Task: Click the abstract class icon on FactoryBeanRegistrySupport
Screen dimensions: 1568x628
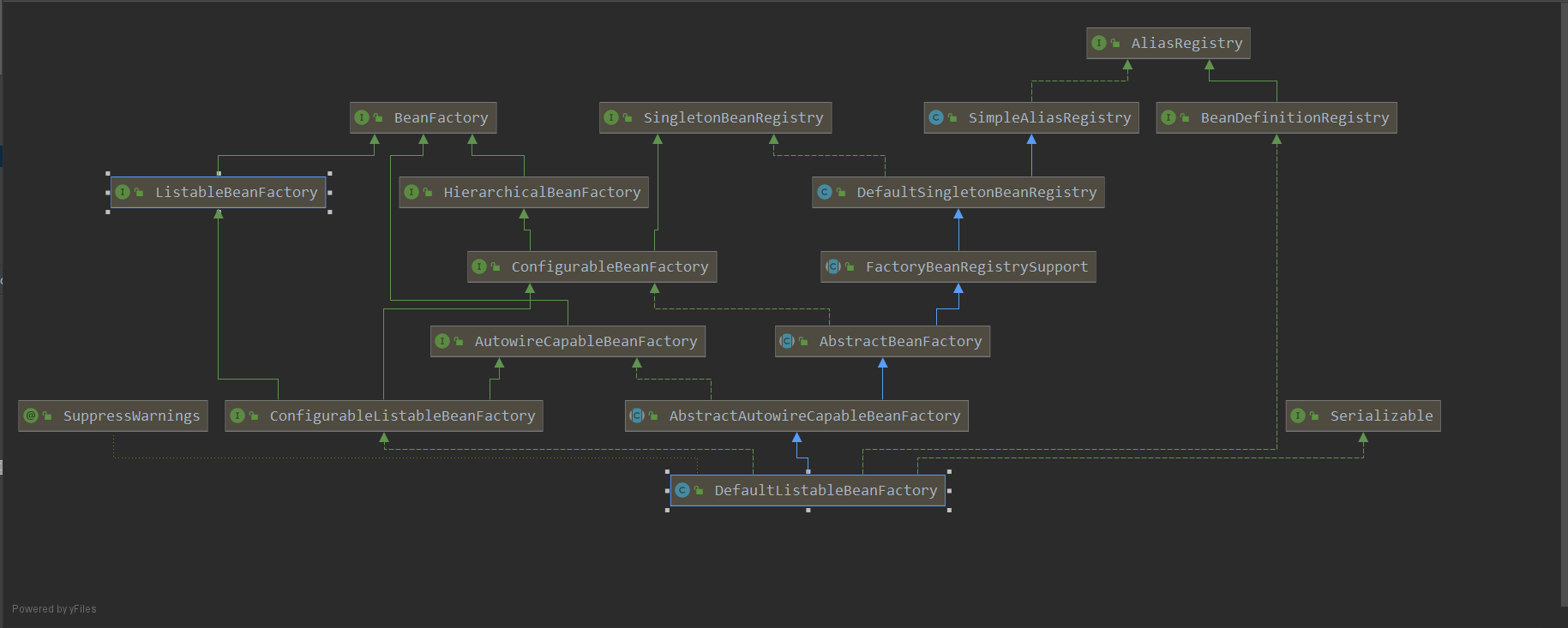Action: pos(833,266)
